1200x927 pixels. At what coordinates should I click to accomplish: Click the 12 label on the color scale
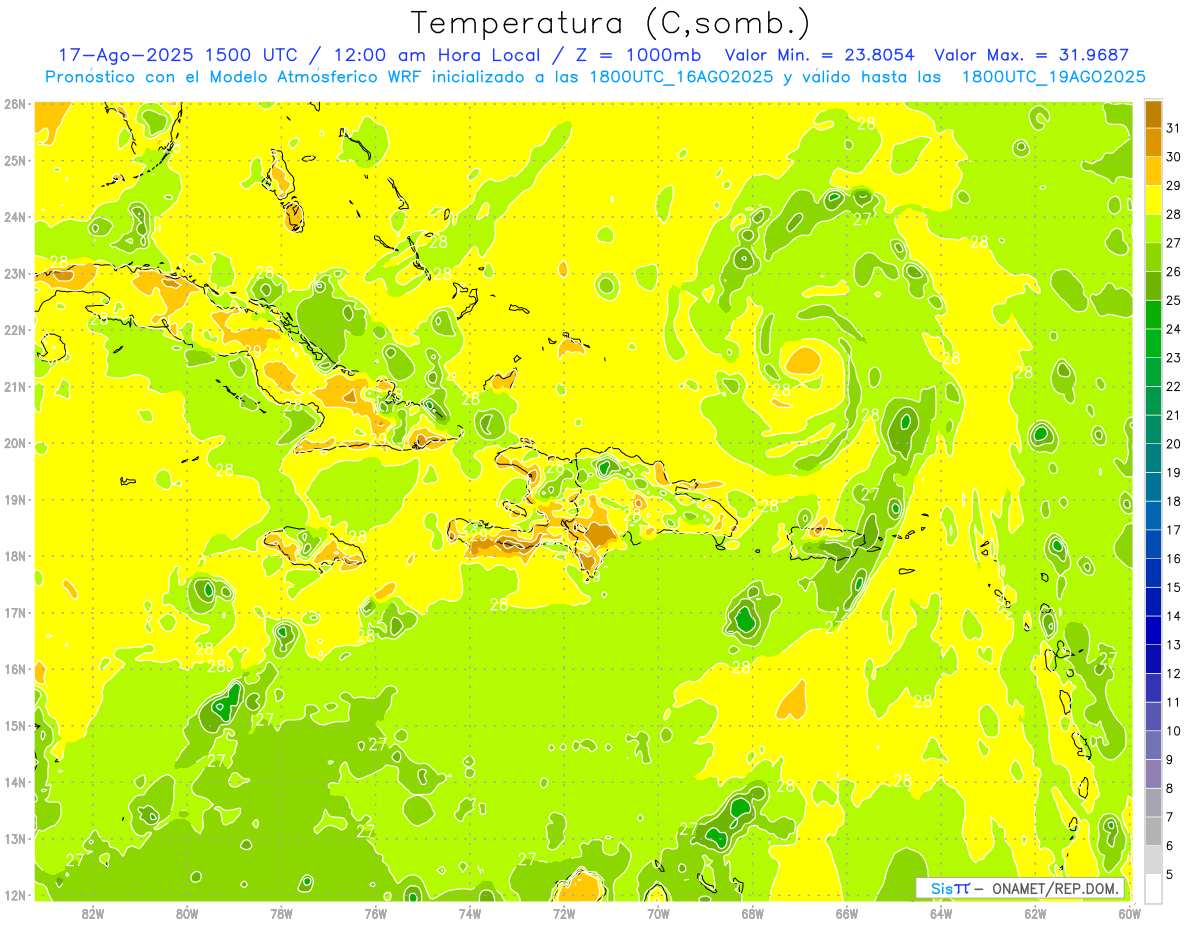click(x=1174, y=673)
